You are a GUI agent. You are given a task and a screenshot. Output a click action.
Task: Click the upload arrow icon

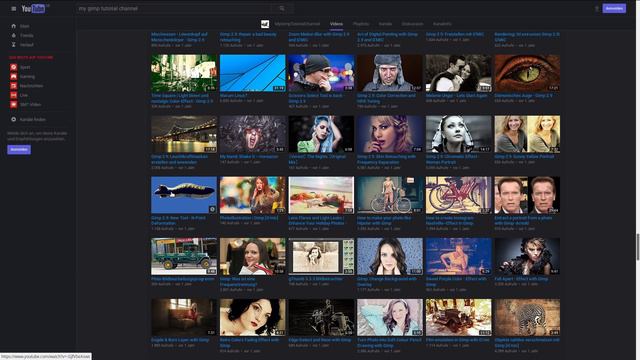coord(597,9)
